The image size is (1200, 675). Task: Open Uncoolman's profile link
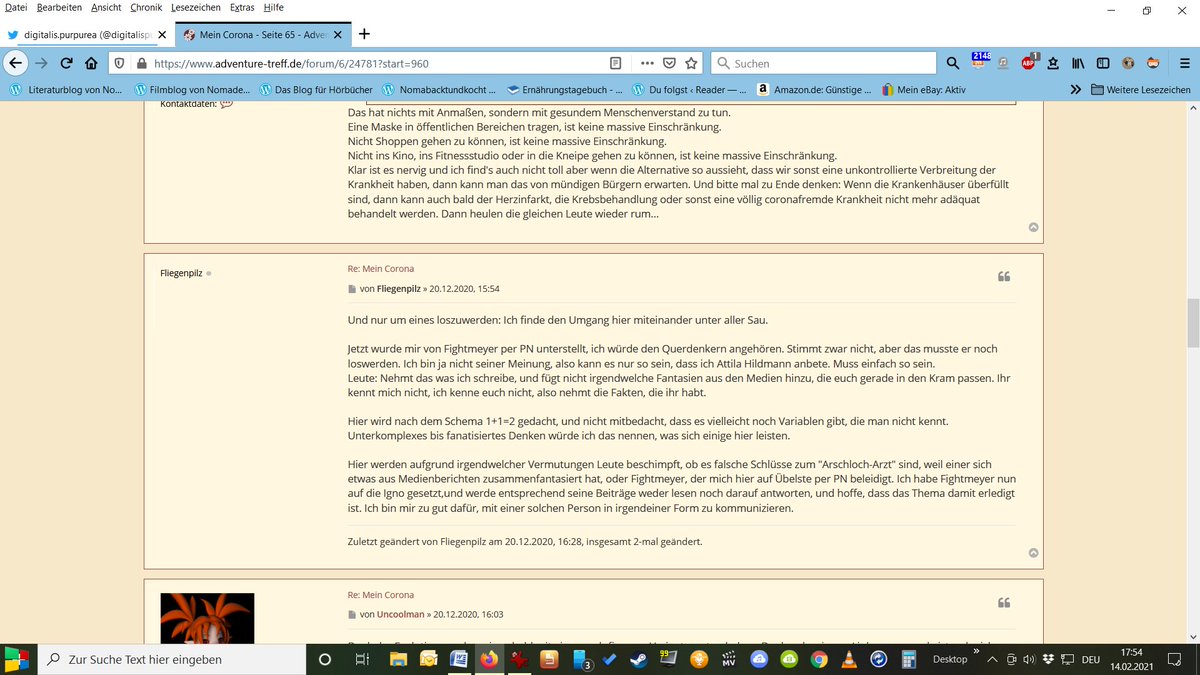403,614
